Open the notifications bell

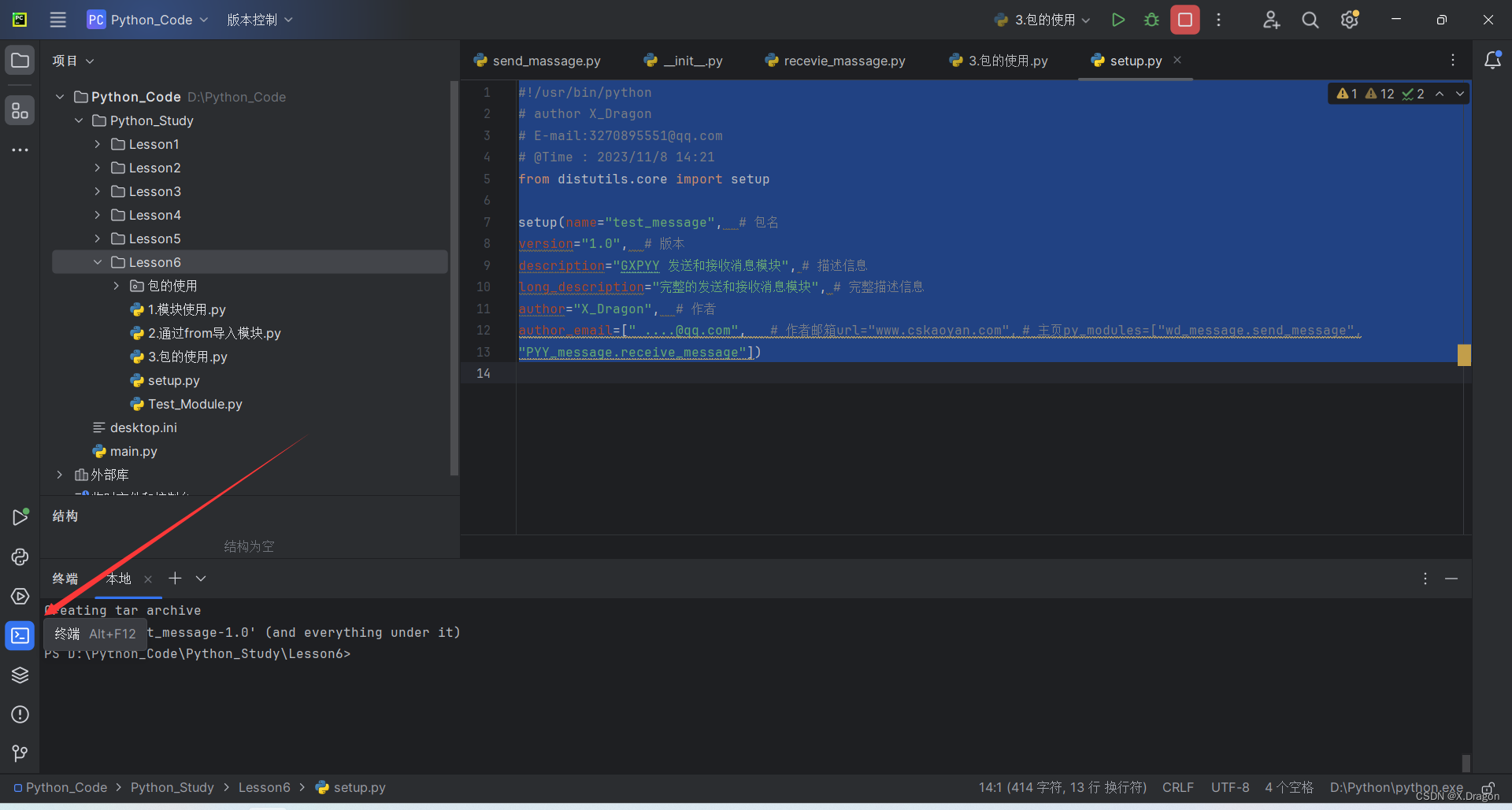tap(1492, 61)
